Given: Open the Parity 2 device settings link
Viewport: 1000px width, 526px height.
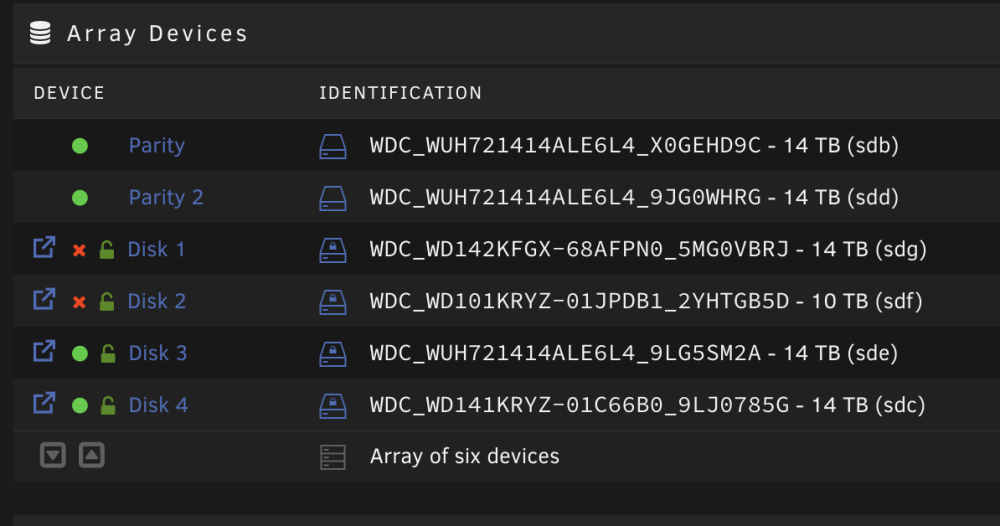Looking at the screenshot, I should pos(166,198).
